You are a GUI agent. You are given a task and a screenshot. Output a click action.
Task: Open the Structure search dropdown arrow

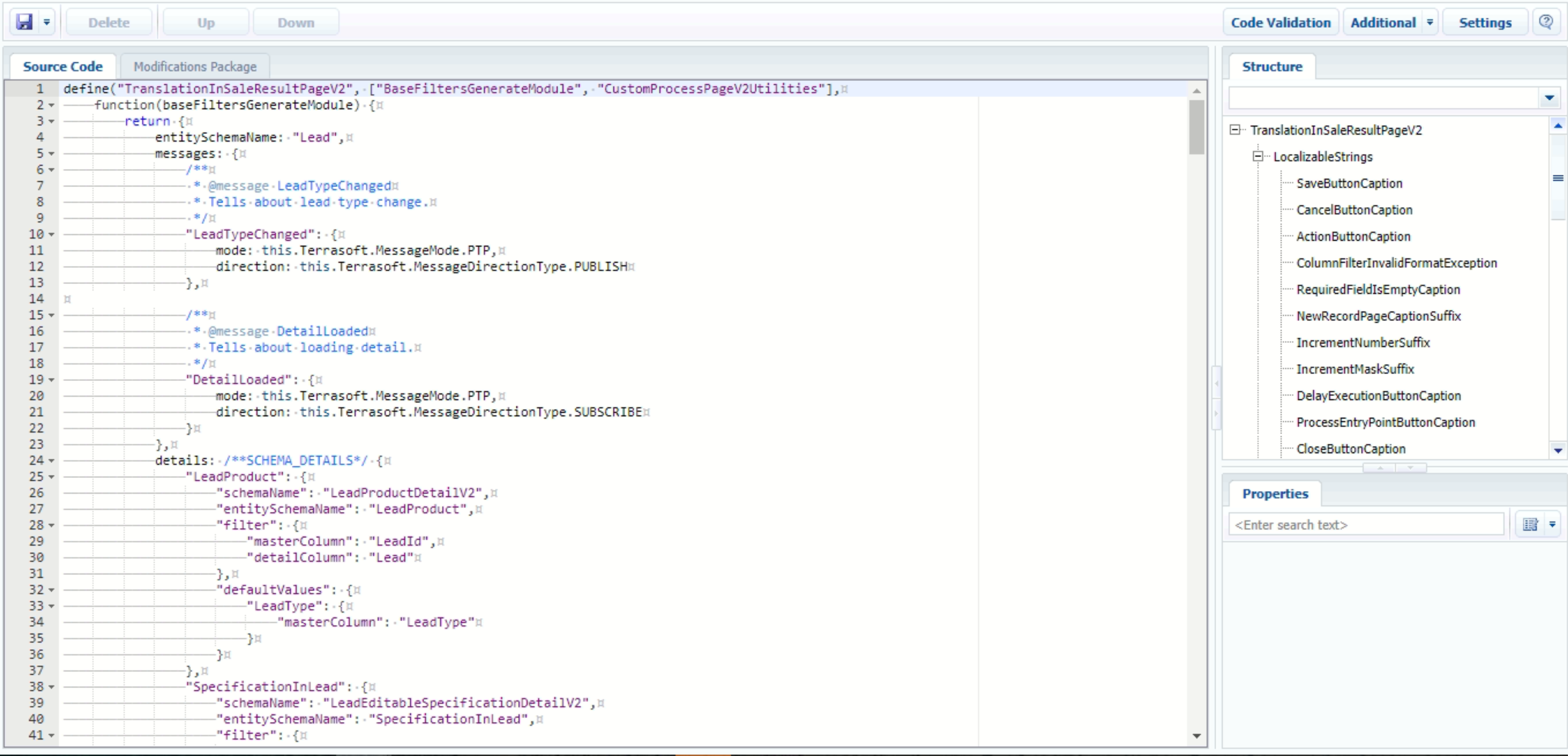coord(1549,97)
